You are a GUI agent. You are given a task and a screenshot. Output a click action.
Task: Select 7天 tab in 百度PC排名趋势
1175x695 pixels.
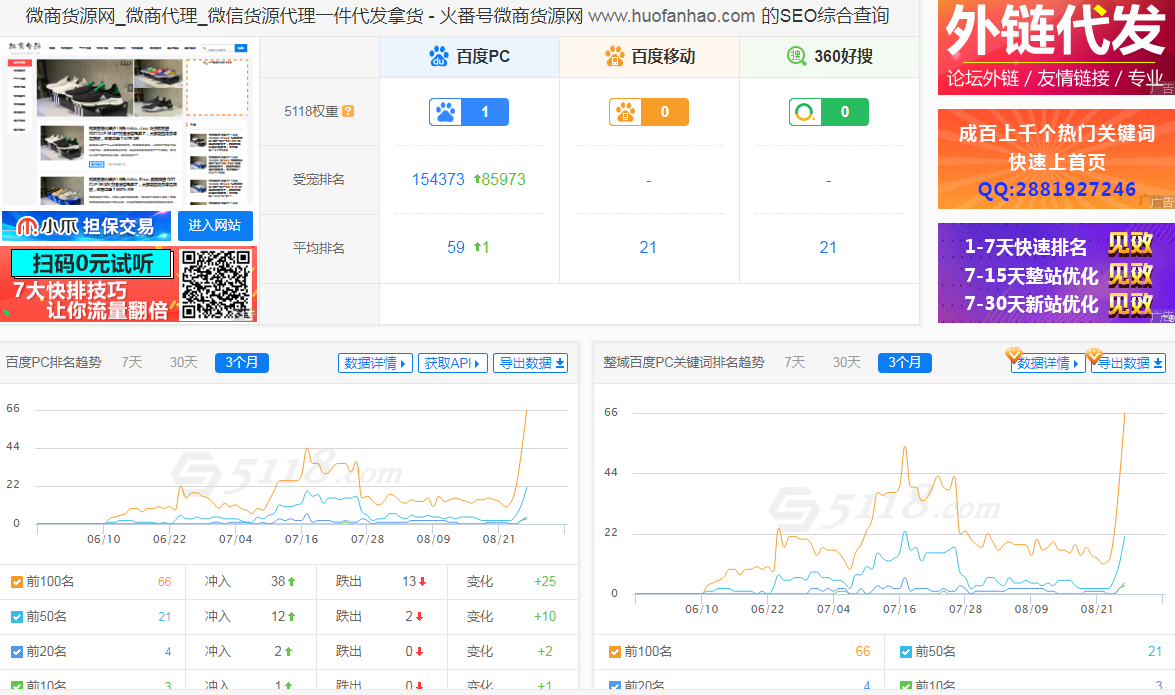132,362
